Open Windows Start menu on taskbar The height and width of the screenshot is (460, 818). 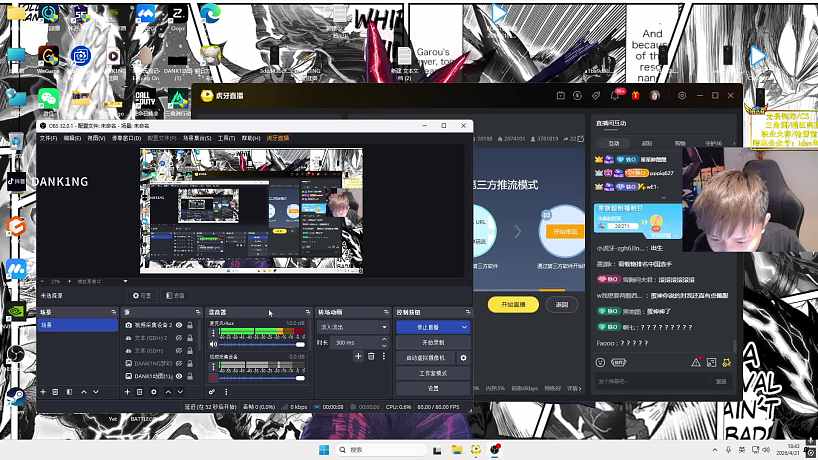coord(323,450)
